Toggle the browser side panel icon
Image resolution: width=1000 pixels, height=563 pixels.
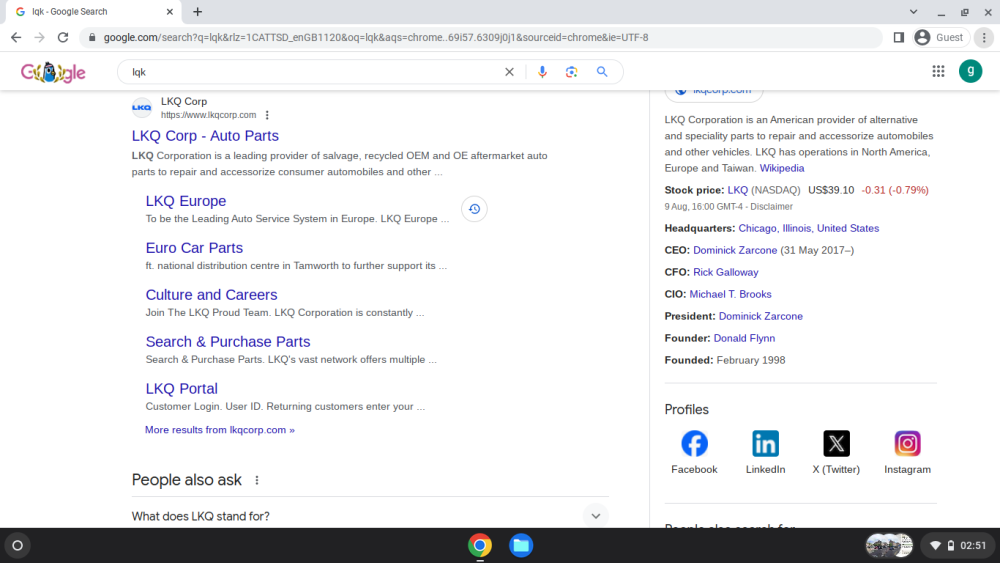tap(899, 38)
